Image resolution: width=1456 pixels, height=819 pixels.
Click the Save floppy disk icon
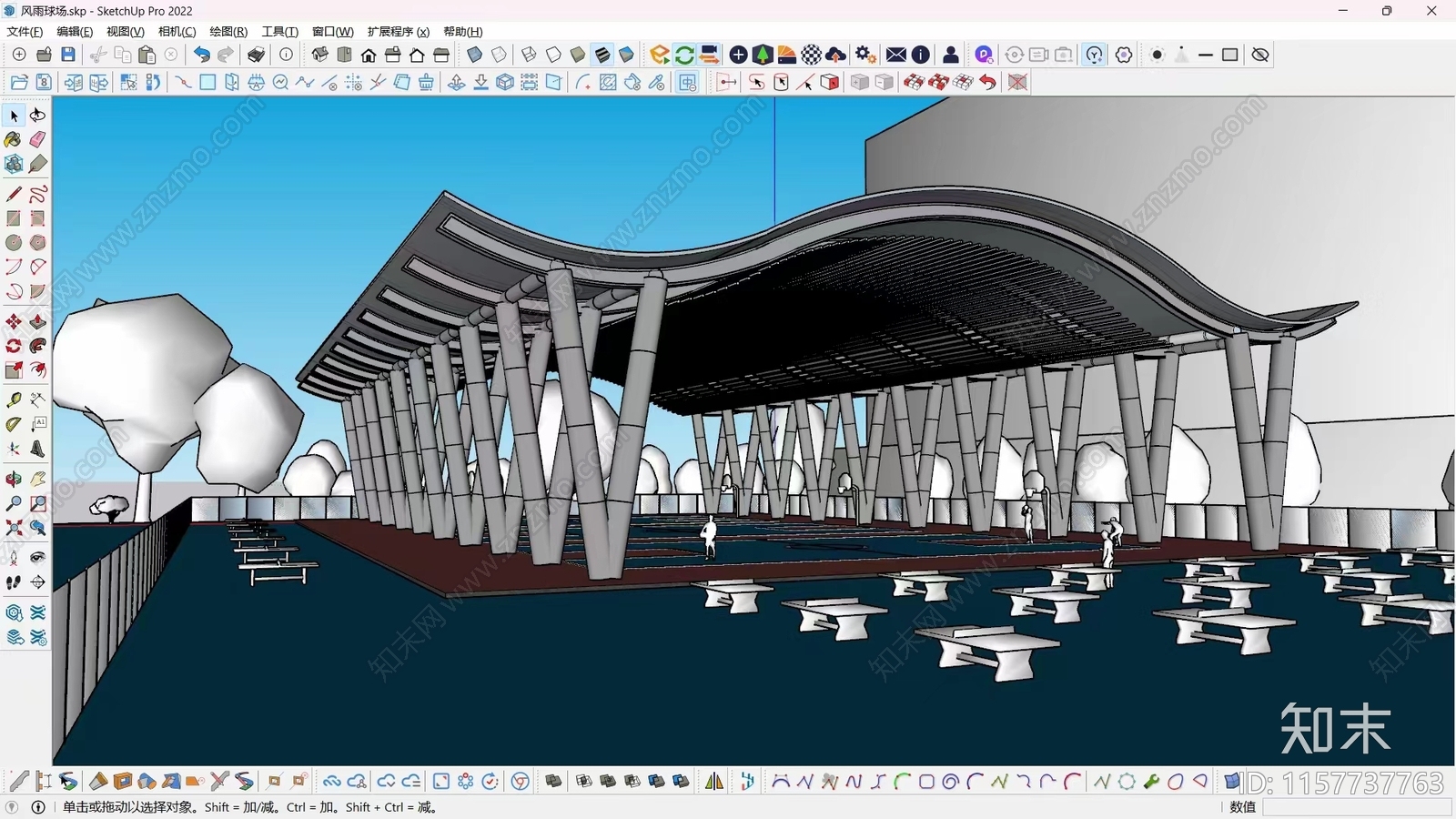(68, 55)
